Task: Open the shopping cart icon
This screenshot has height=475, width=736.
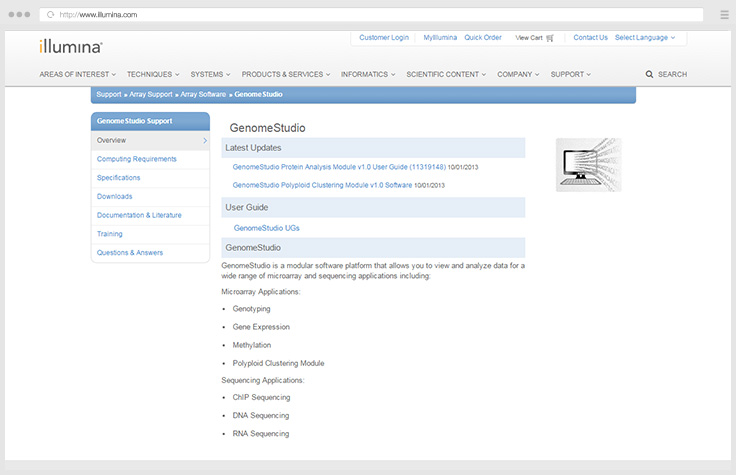Action: tap(550, 38)
